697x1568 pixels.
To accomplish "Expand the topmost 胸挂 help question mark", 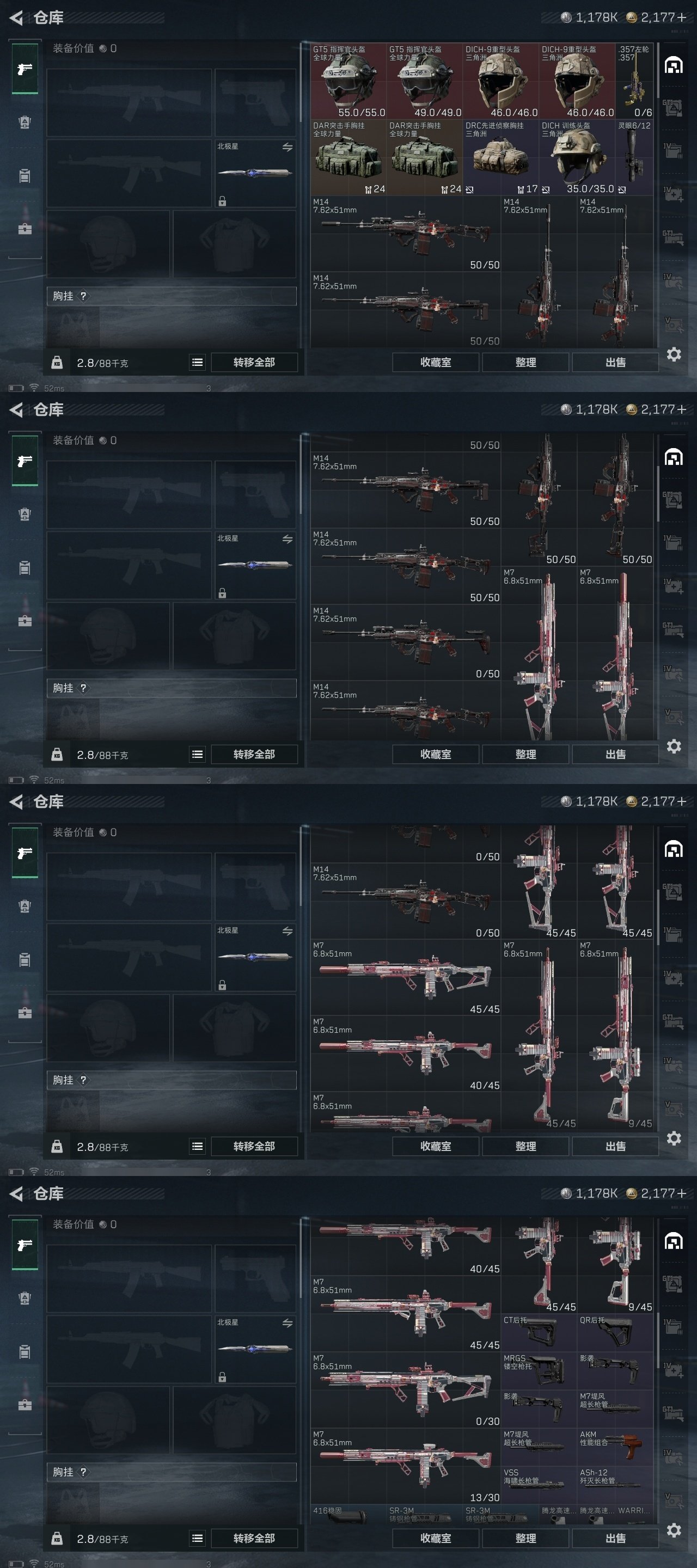I will point(83,296).
